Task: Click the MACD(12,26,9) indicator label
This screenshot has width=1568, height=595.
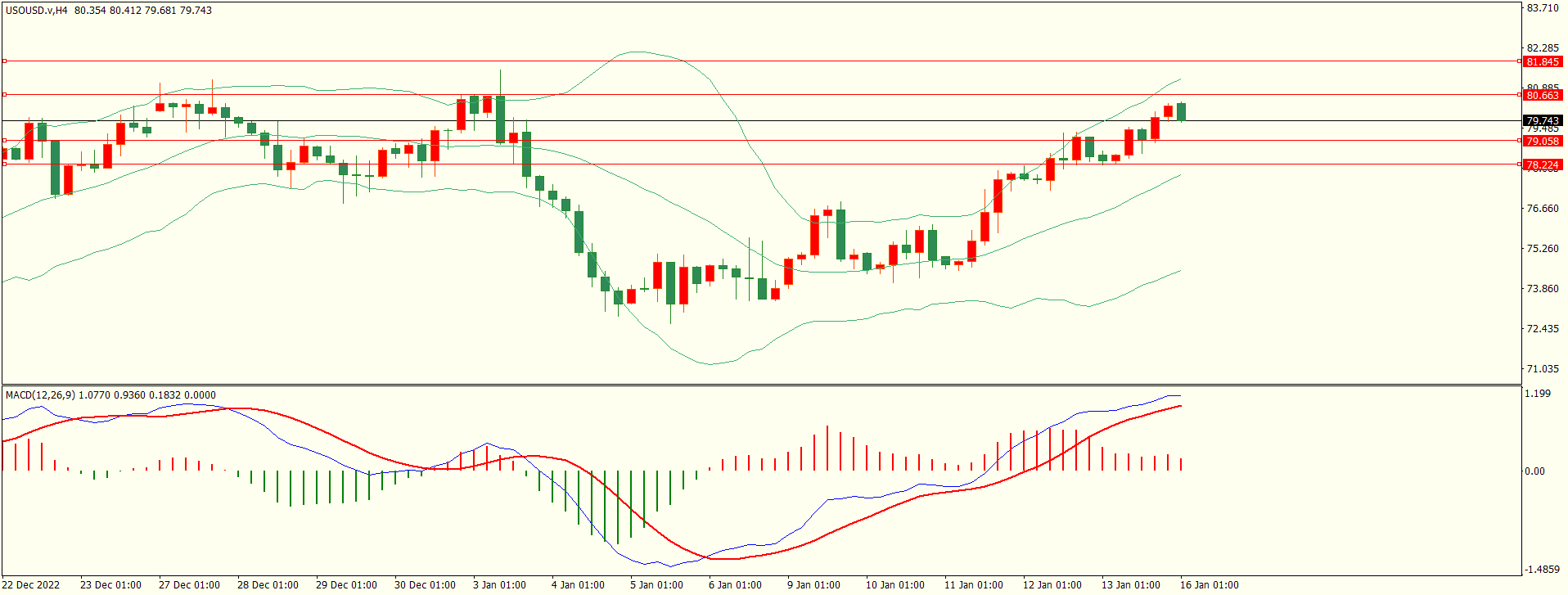Action: [40, 395]
